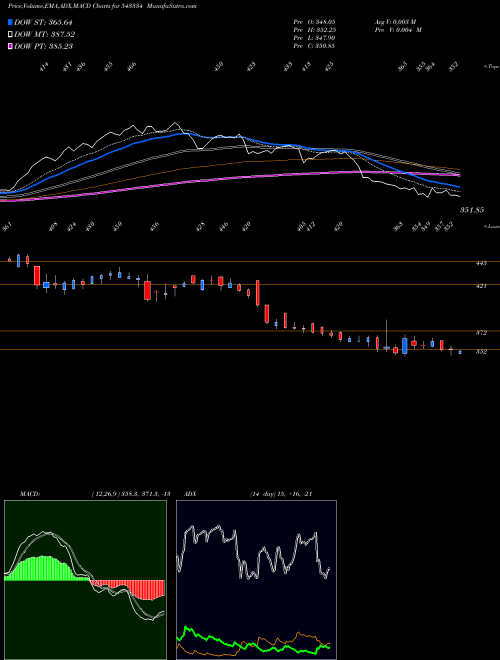Click the MACD (12,26,9) parameters text
500x660 pixels.
tap(130, 494)
